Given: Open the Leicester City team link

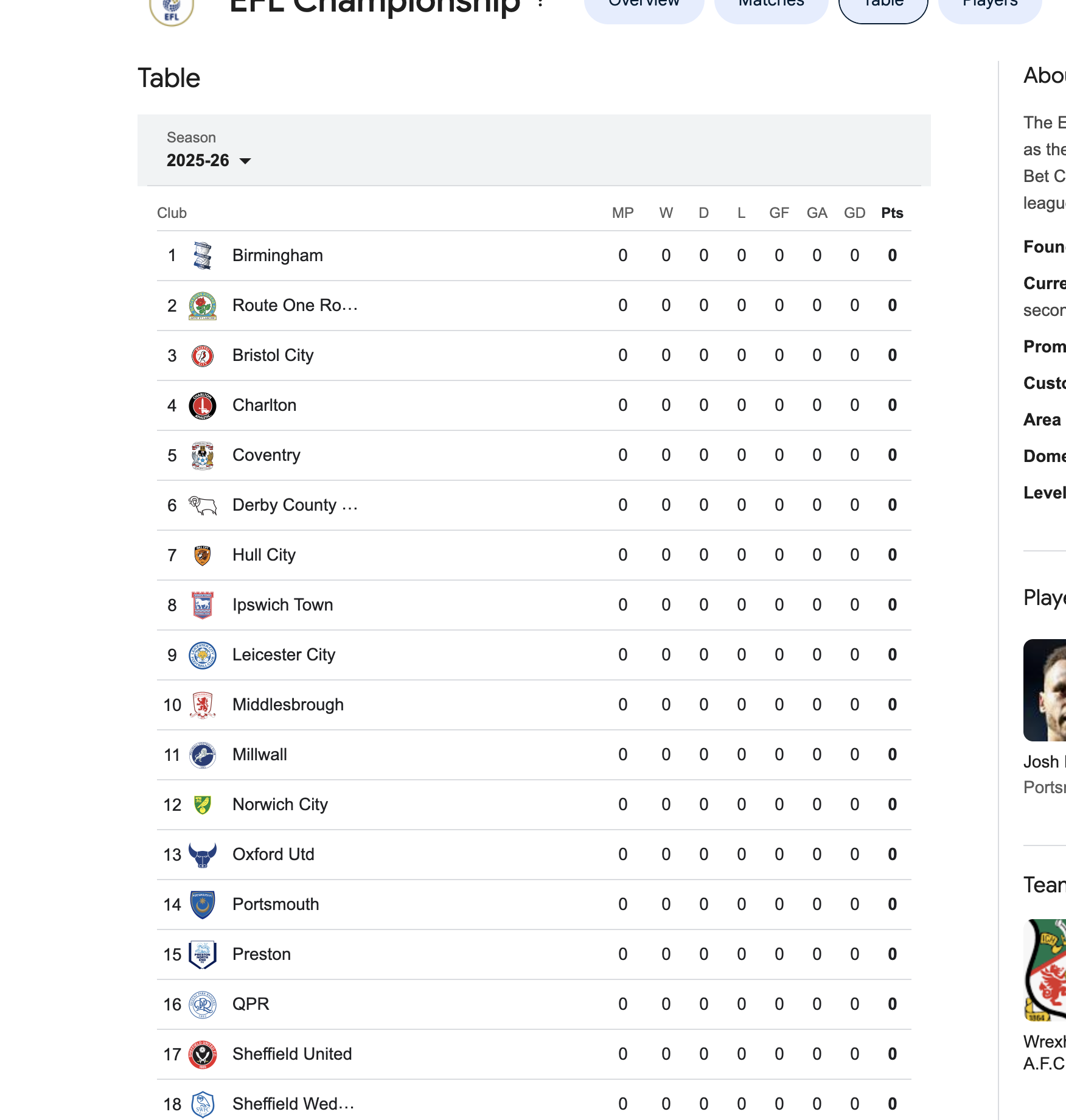Looking at the screenshot, I should (284, 655).
